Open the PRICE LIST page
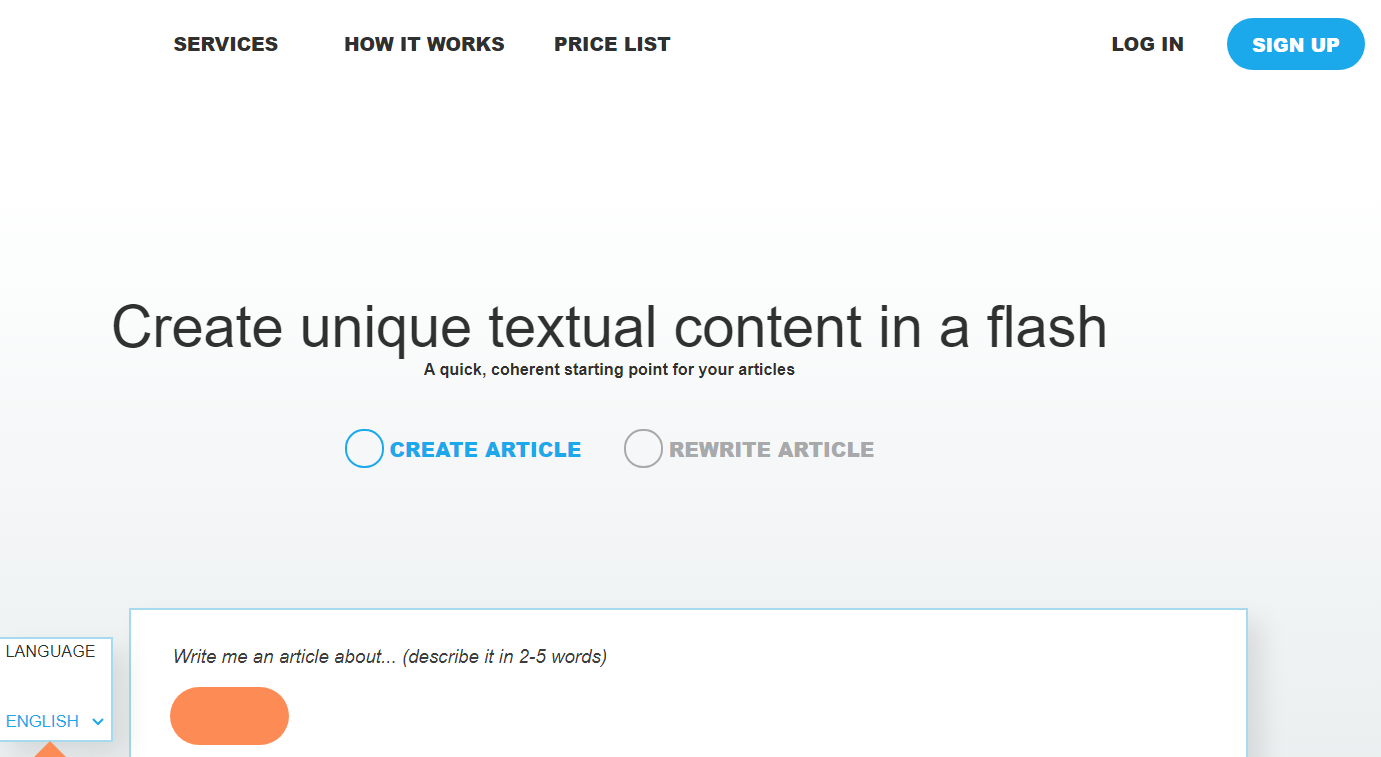Image resolution: width=1381 pixels, height=757 pixels. click(x=612, y=44)
